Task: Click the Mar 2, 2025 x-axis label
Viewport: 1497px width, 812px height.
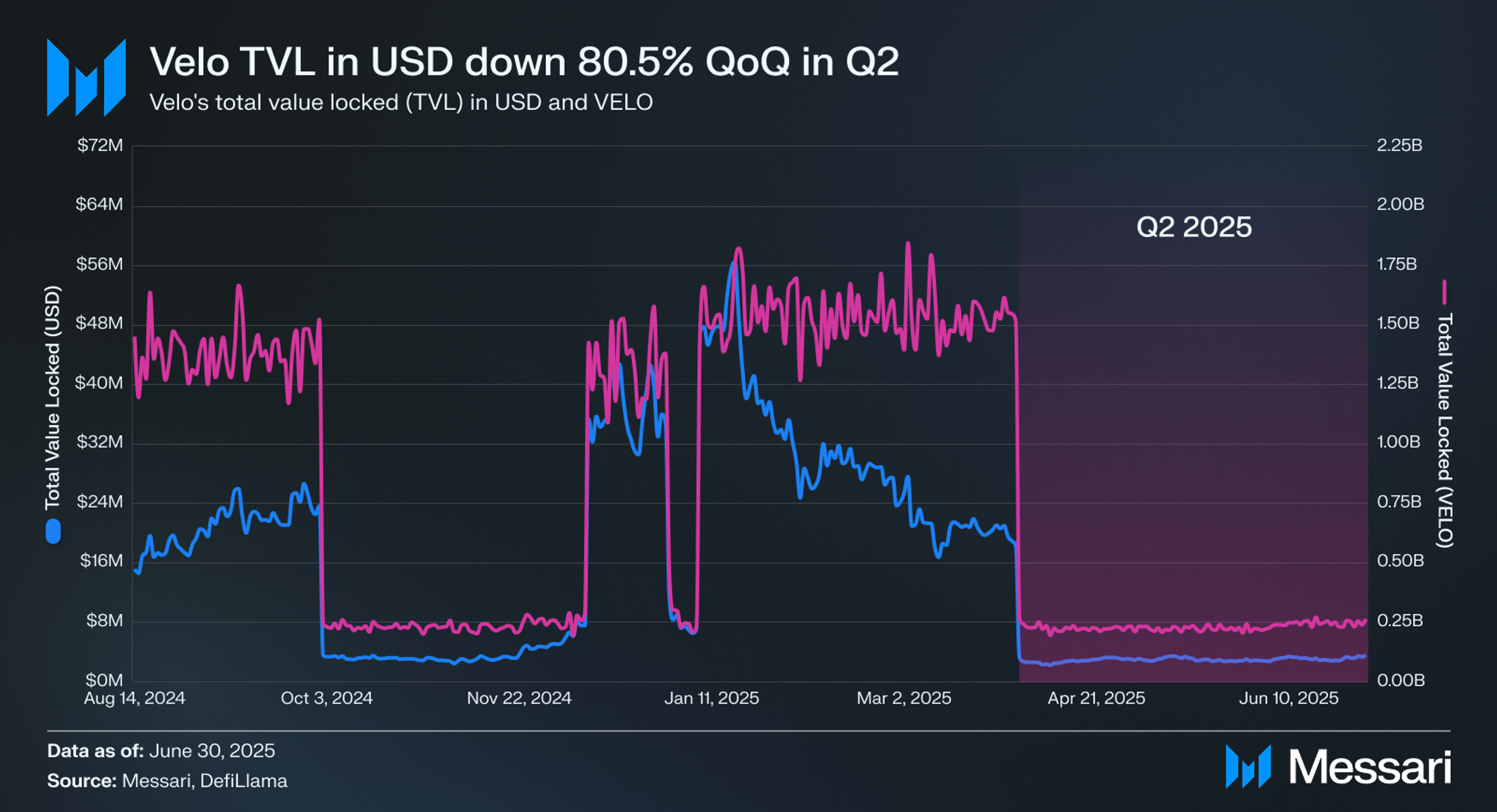Action: [904, 698]
